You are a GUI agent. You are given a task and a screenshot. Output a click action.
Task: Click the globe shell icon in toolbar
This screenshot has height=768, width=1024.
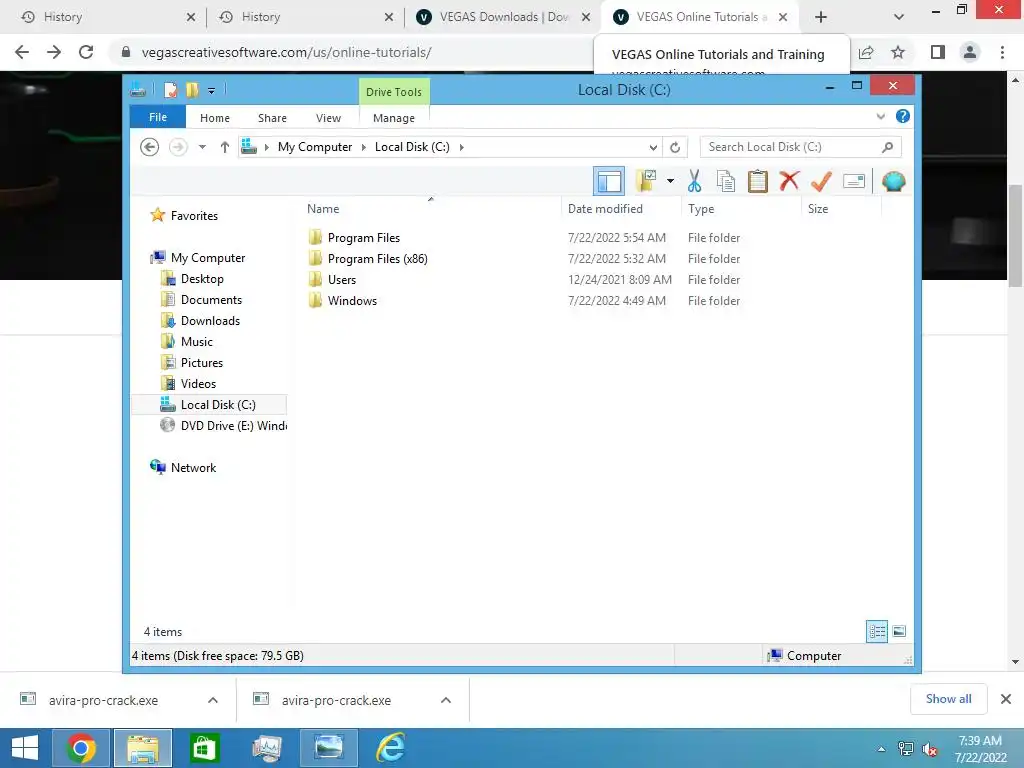[x=893, y=181]
